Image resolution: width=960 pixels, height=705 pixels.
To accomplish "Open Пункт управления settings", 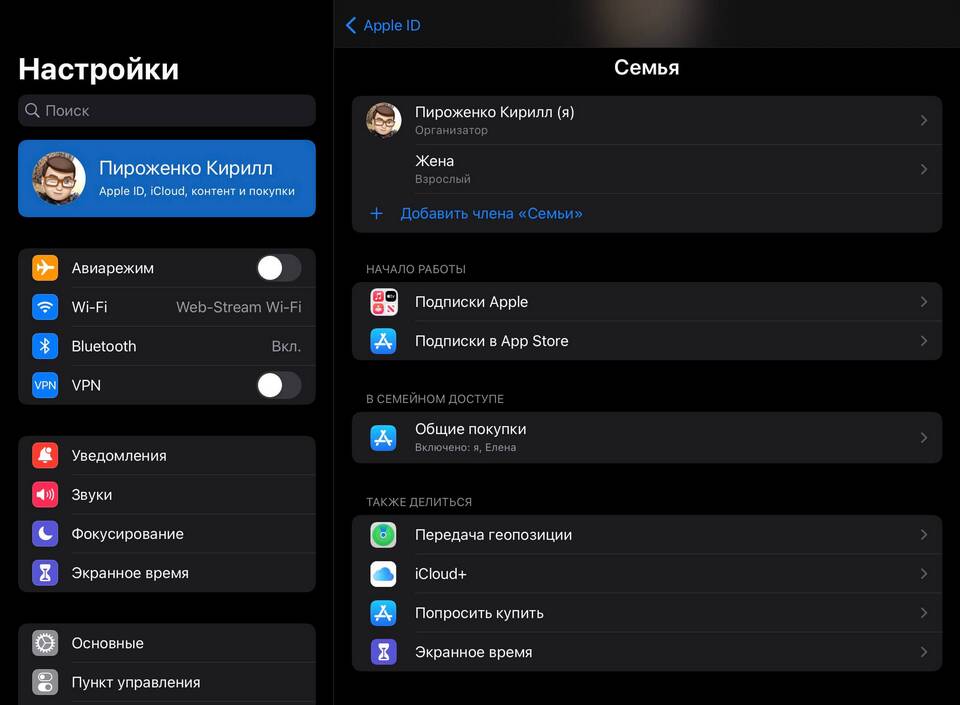I will pyautogui.click(x=167, y=682).
